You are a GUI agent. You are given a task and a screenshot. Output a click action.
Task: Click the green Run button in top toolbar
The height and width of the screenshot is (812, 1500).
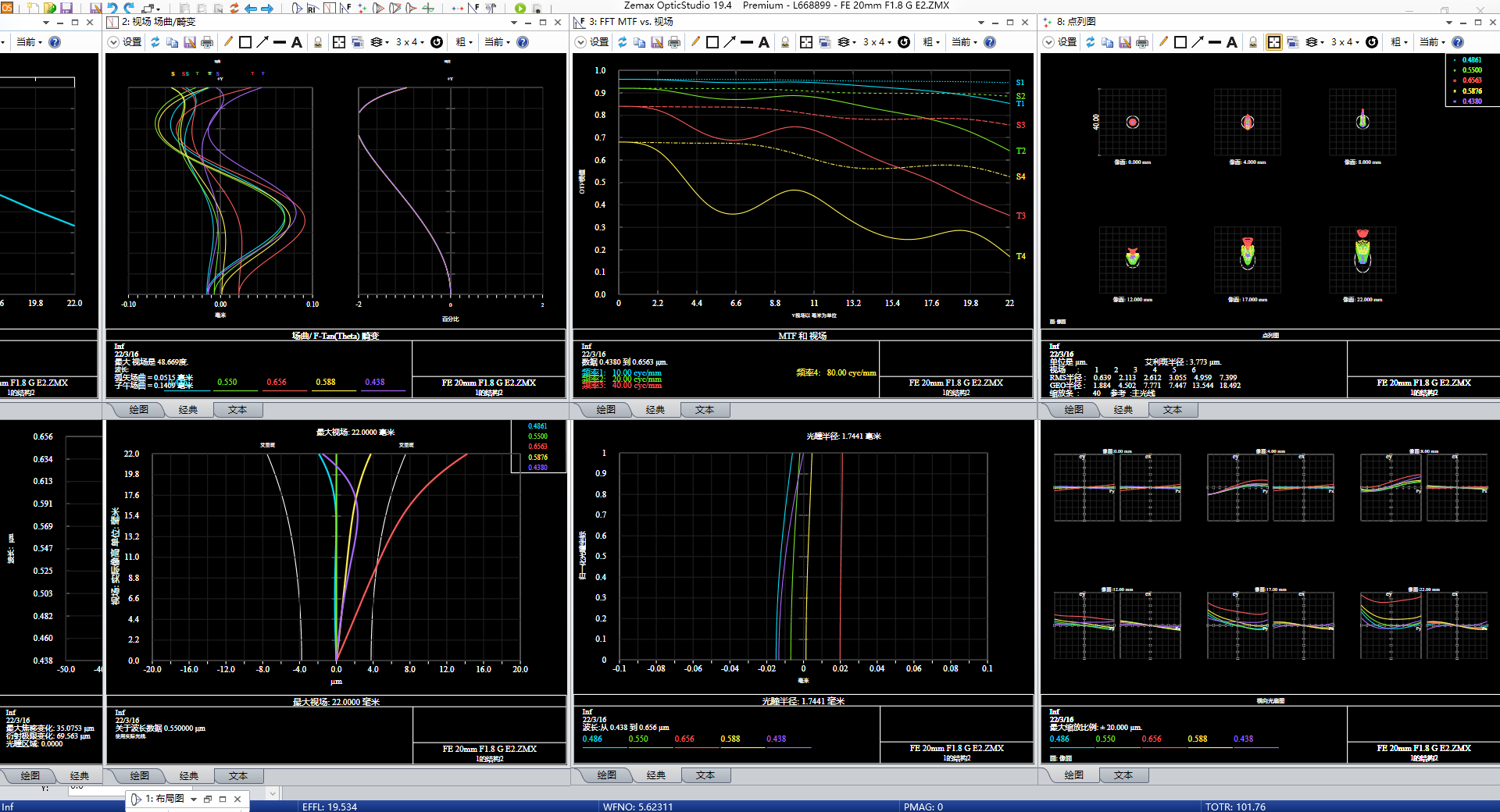[x=520, y=8]
